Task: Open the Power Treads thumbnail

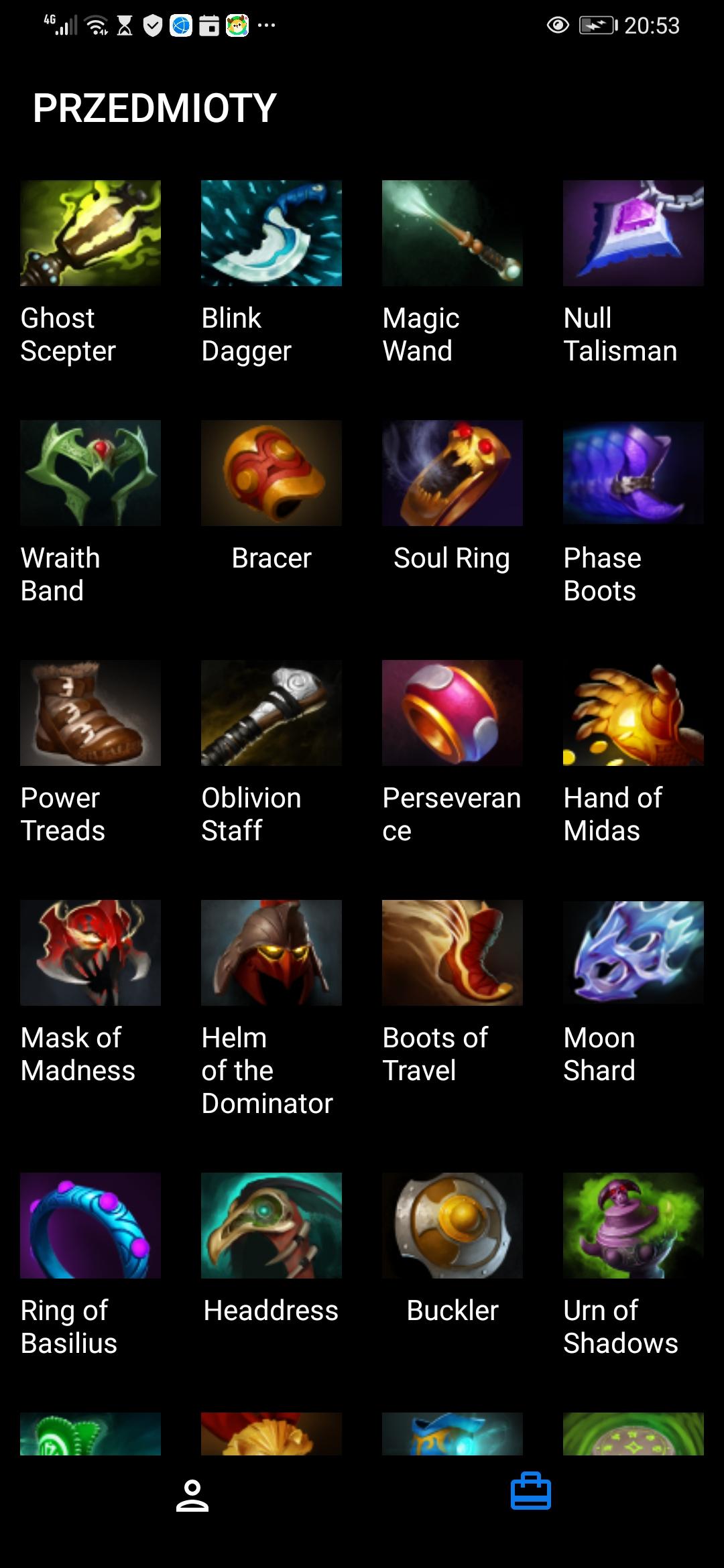Action: tap(90, 713)
